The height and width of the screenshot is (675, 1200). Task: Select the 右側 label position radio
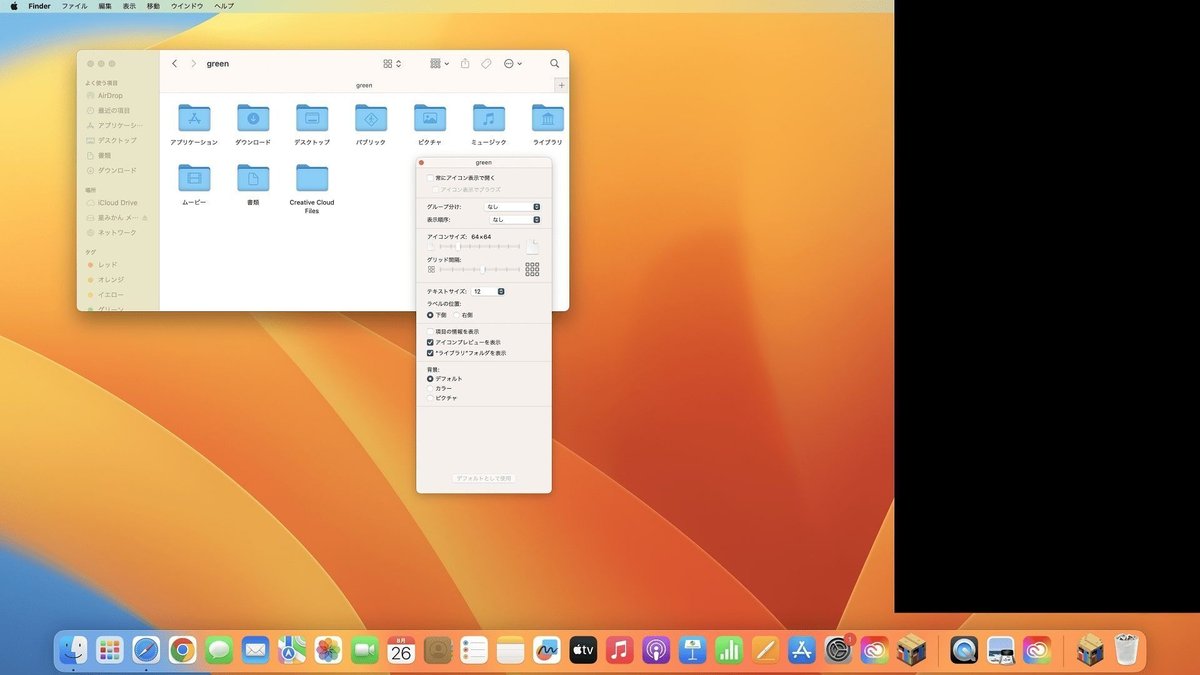click(456, 315)
